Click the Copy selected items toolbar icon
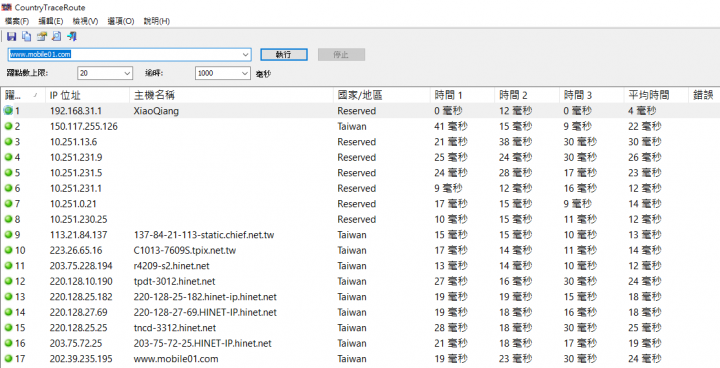Screen dimensions: 720x368 tap(27, 36)
